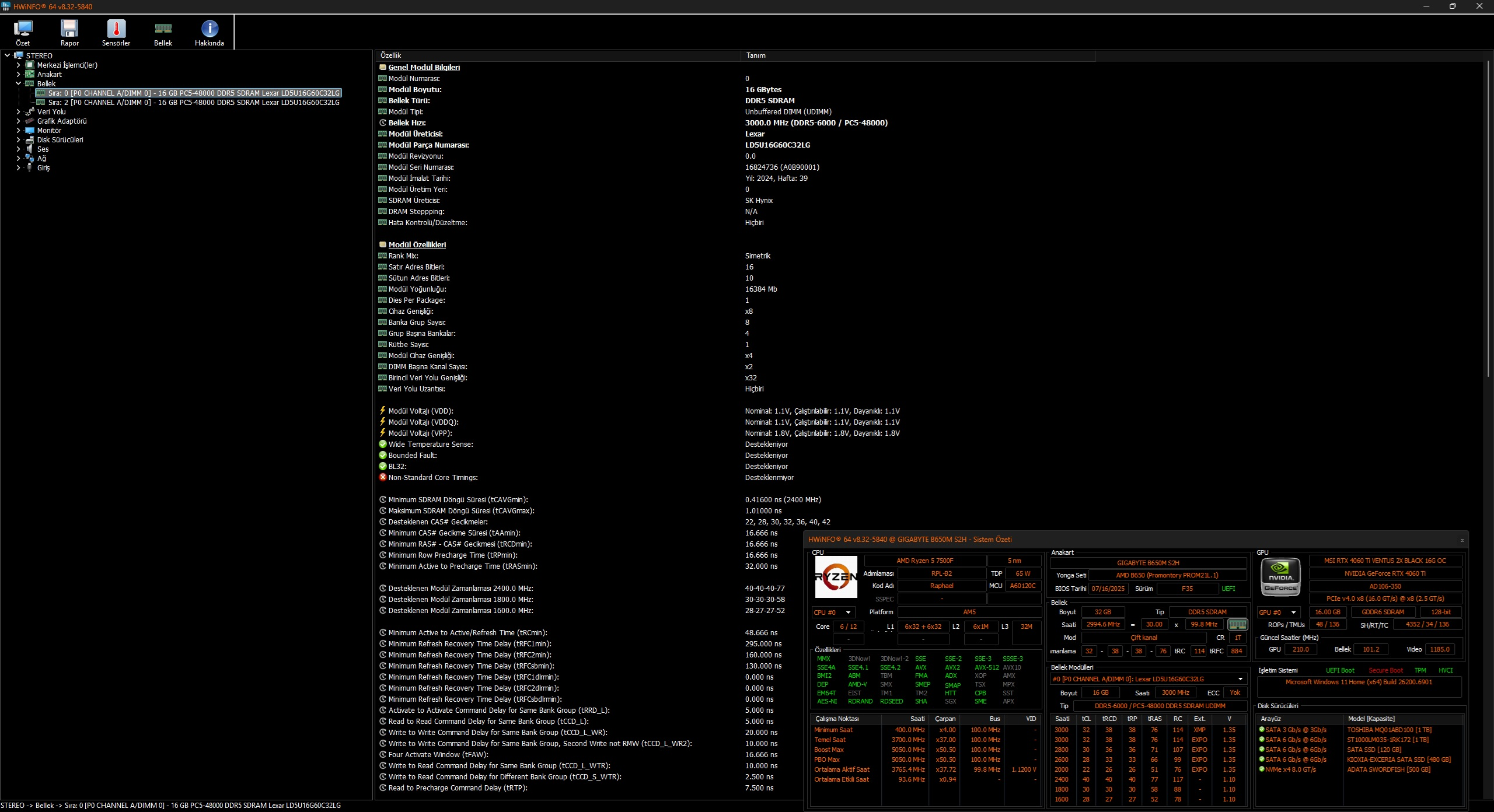The image size is (1494, 812).
Task: Click the TOSHIBA MQ01ABD100 [1 TB] drive entry
Action: 1389,730
